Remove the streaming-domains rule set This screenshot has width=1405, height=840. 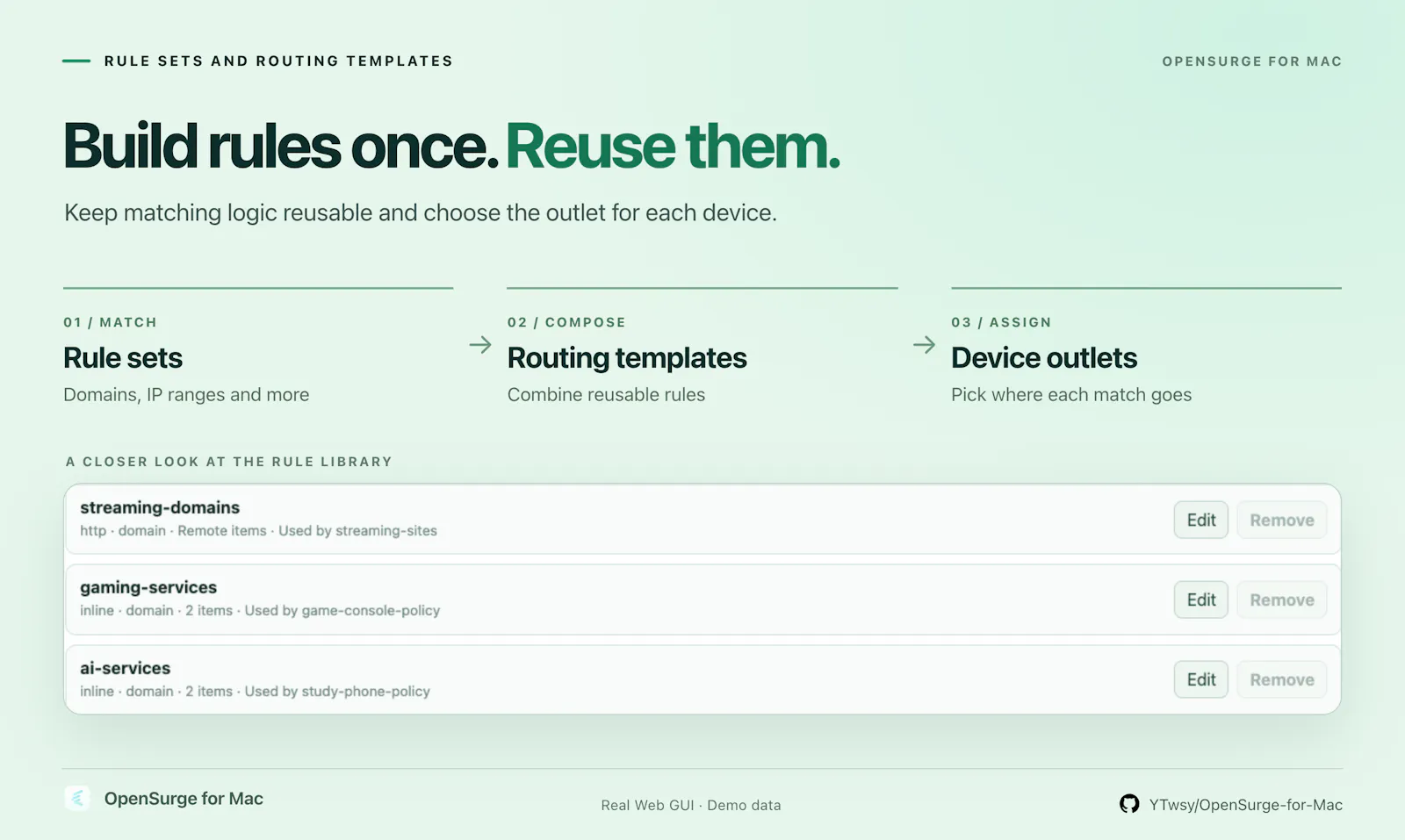(x=1282, y=520)
